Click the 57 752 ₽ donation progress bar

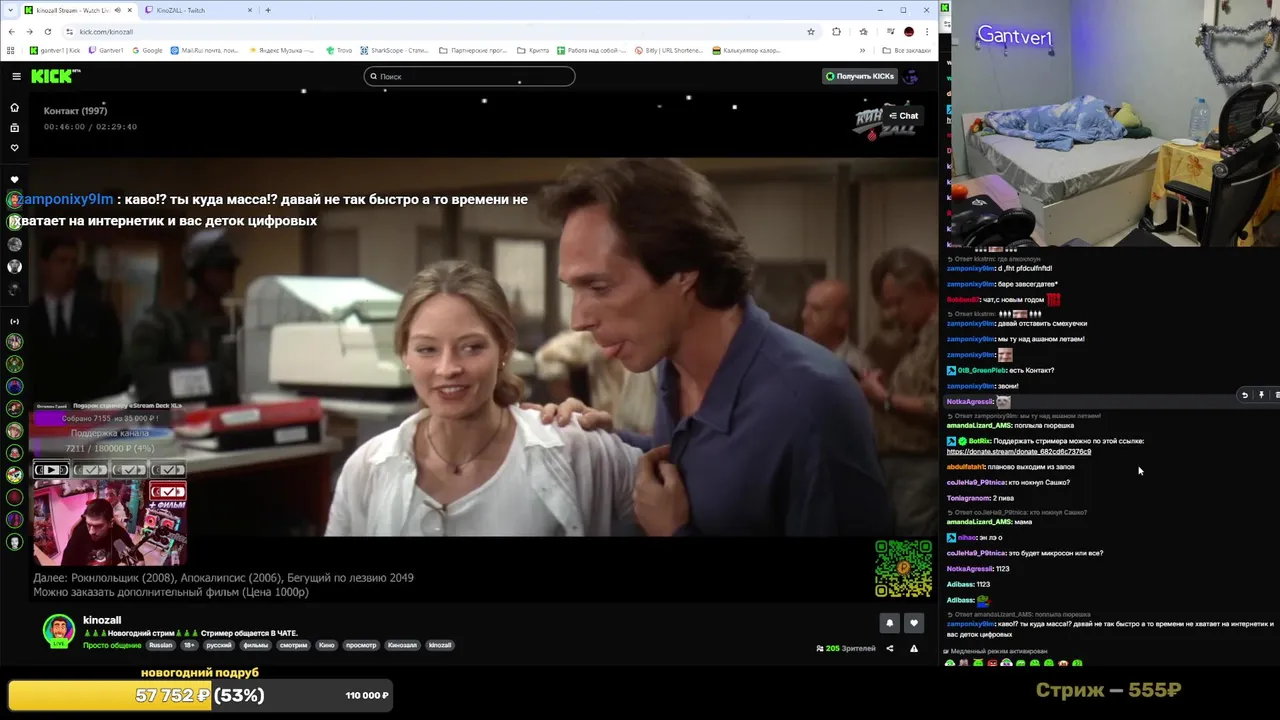(200, 695)
